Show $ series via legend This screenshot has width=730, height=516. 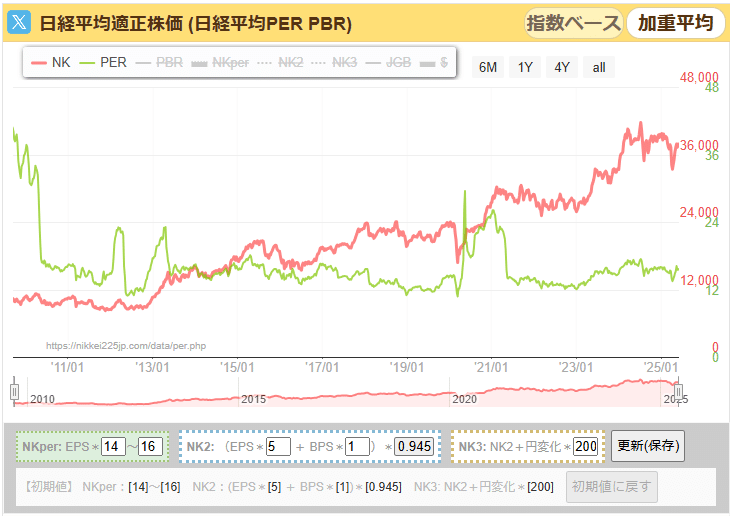(x=434, y=62)
